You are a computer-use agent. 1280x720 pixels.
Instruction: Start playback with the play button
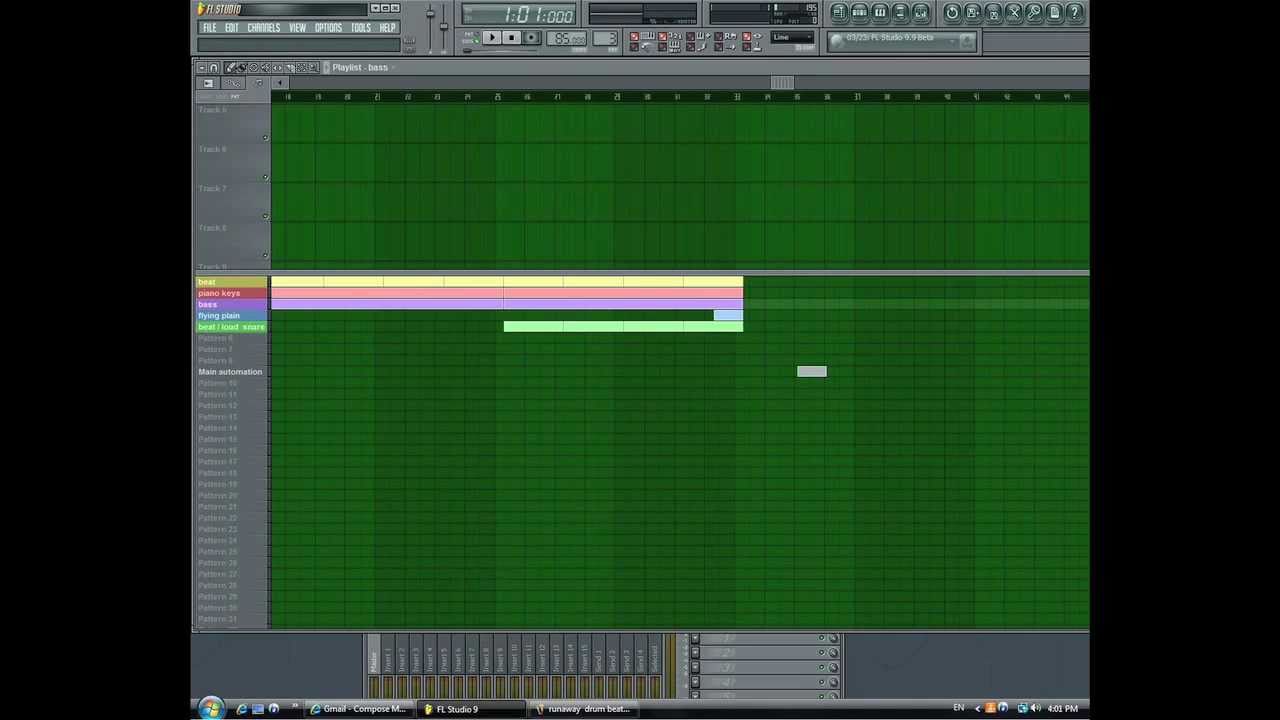tap(492, 38)
